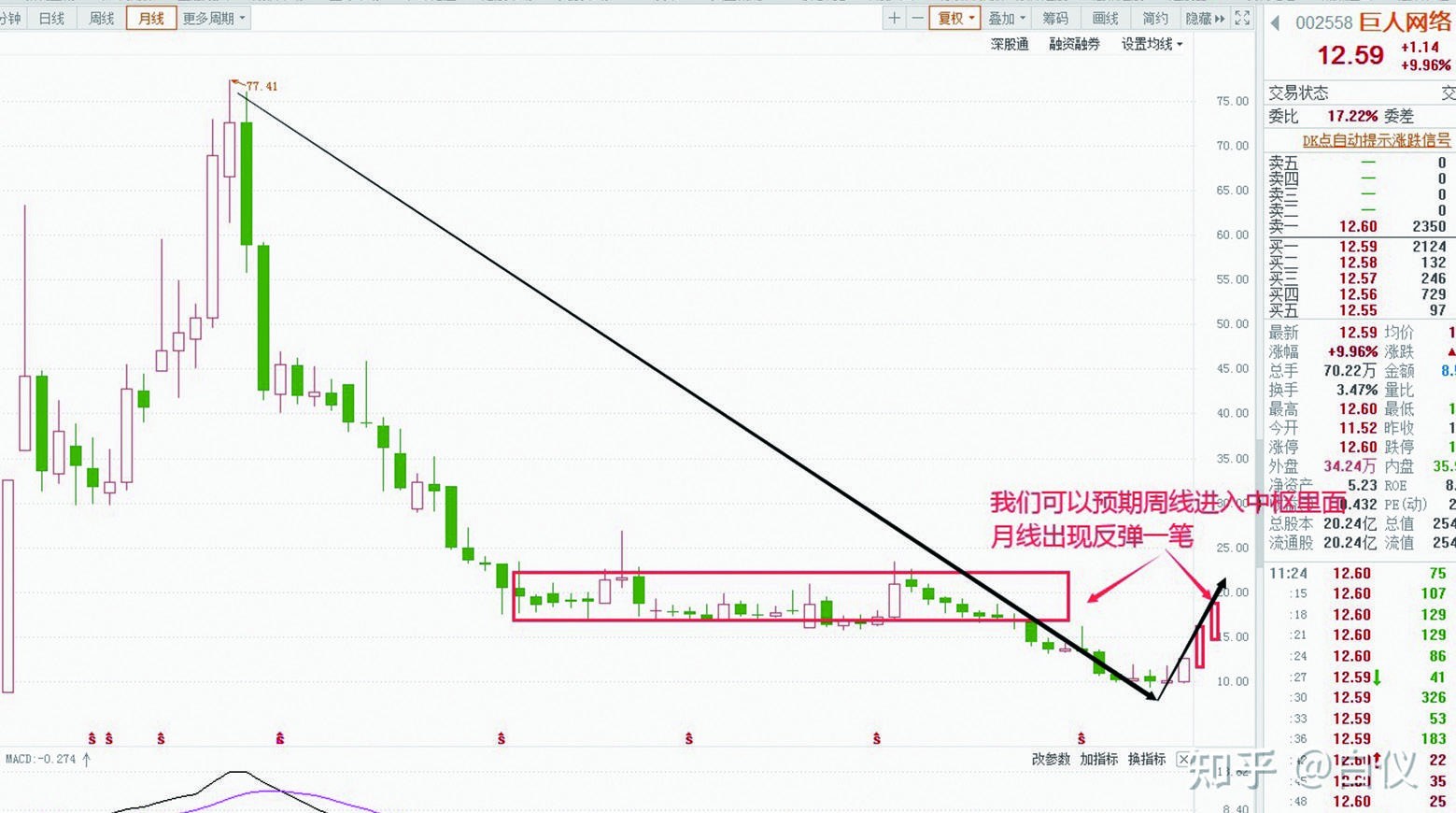Switch to the 周线 weekly tab

coord(101,18)
